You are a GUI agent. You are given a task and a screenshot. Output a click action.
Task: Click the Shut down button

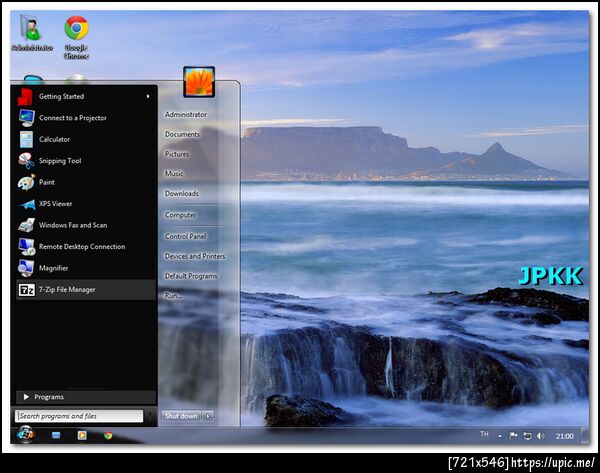(x=182, y=416)
